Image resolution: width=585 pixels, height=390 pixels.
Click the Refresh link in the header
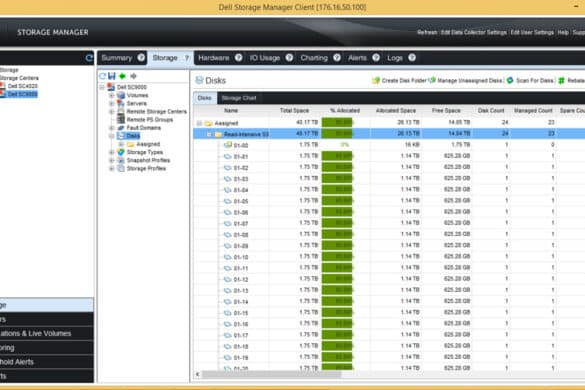tap(427, 32)
